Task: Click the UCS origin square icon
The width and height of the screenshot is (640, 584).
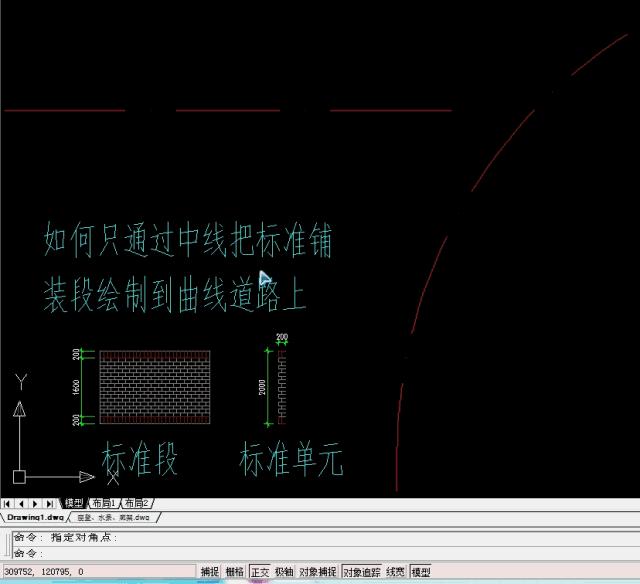Action: tap(19, 477)
